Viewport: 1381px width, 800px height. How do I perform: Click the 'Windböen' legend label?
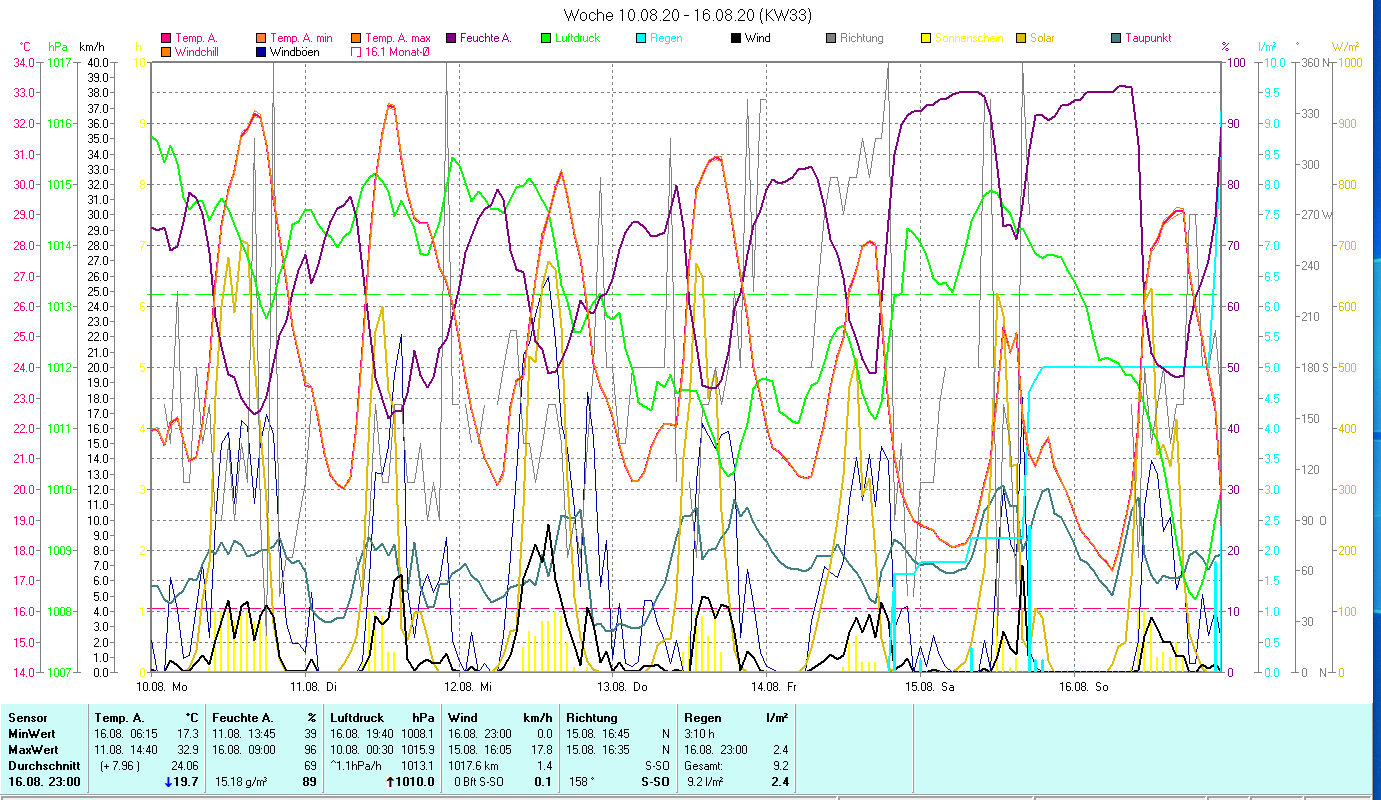point(295,51)
